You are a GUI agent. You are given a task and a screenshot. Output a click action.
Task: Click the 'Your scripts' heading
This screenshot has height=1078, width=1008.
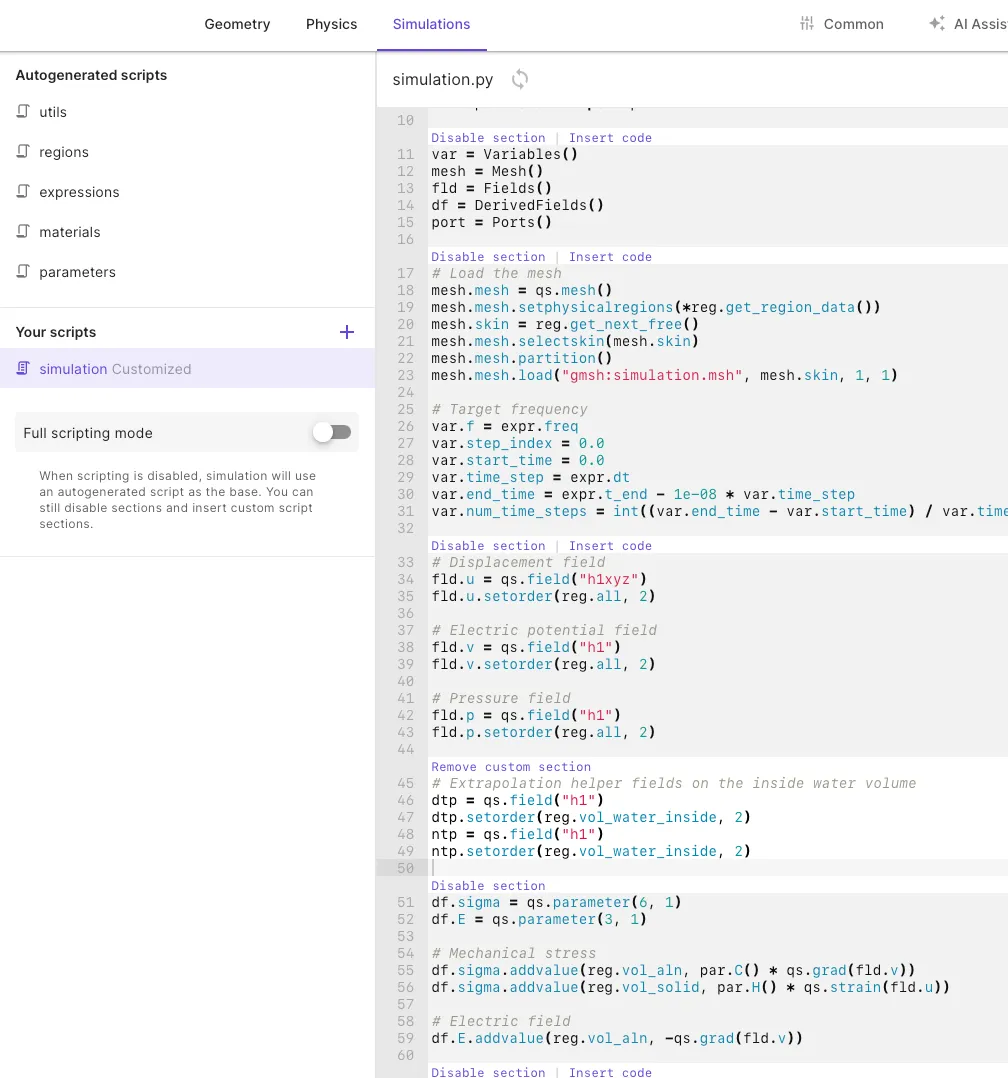coord(56,332)
